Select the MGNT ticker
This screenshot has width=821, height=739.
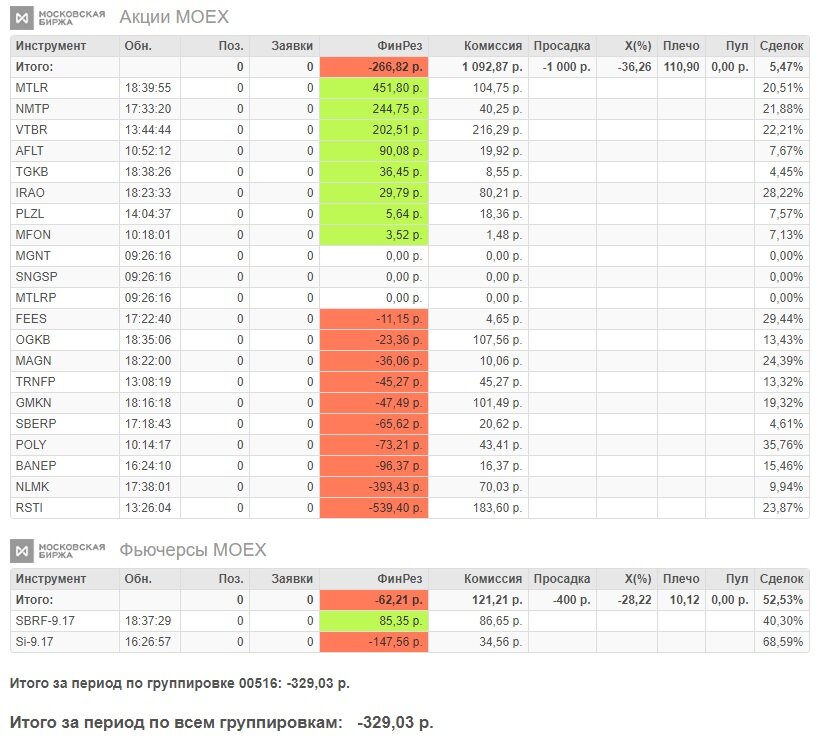33,256
